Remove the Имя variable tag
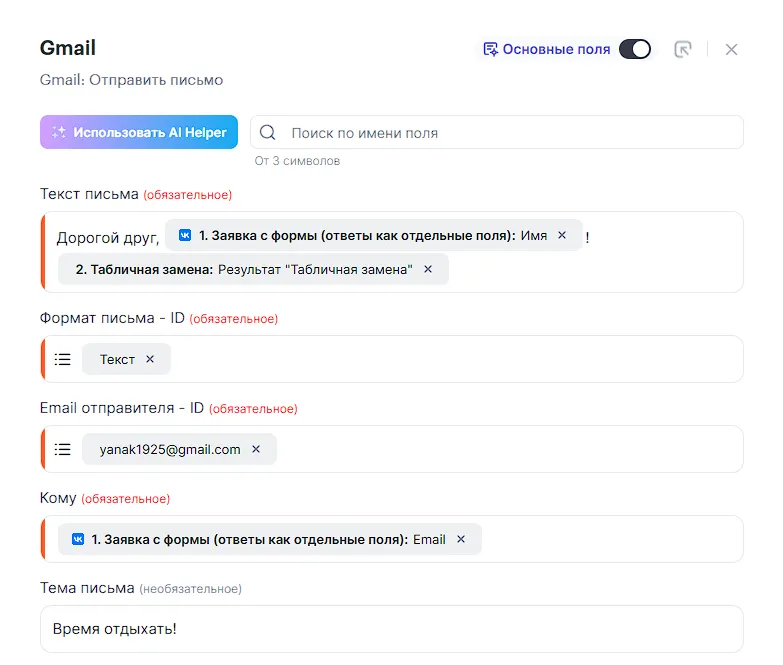This screenshot has height=665, width=783. (x=562, y=235)
